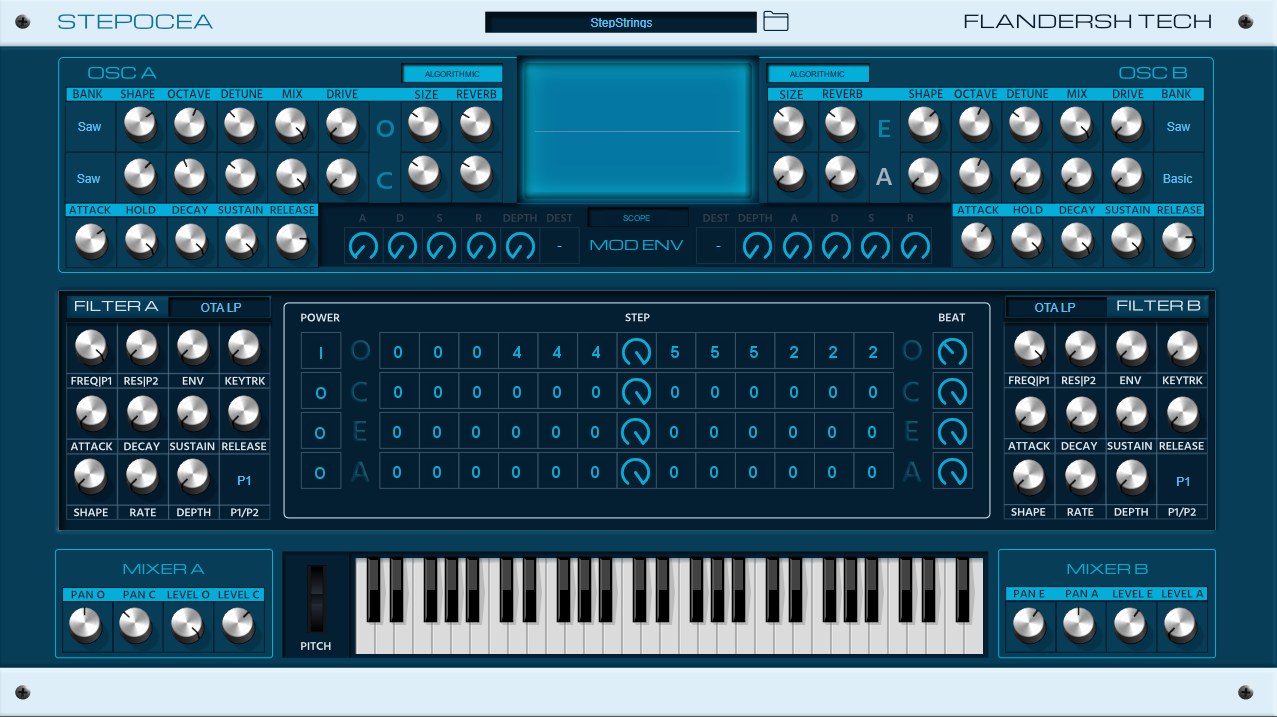Click the Beat knob in sequencer row O
Image resolution: width=1277 pixels, height=717 pixels.
coord(952,352)
